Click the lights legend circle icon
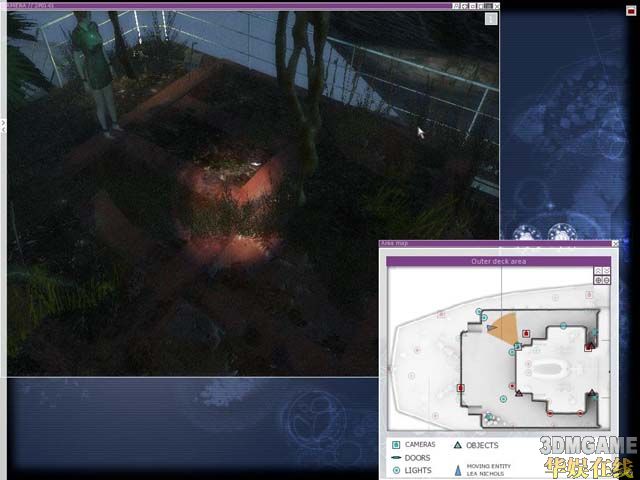640x480 pixels. [x=396, y=471]
